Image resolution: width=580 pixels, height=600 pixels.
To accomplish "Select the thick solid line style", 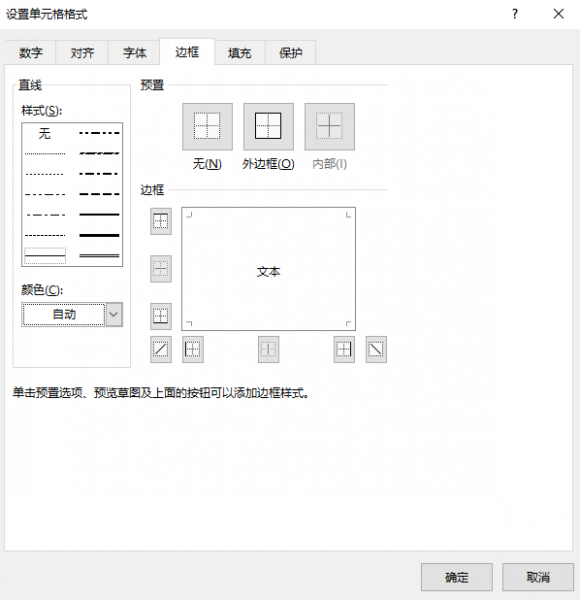I will 99,235.
